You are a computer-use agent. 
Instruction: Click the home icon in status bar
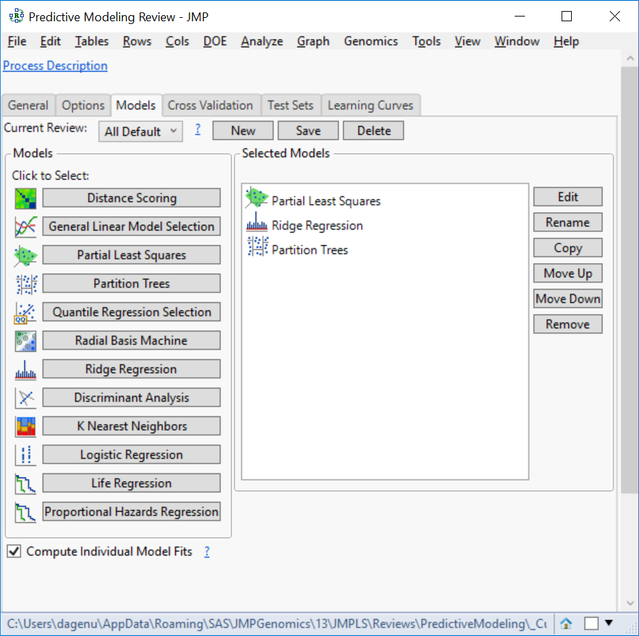[x=566, y=623]
